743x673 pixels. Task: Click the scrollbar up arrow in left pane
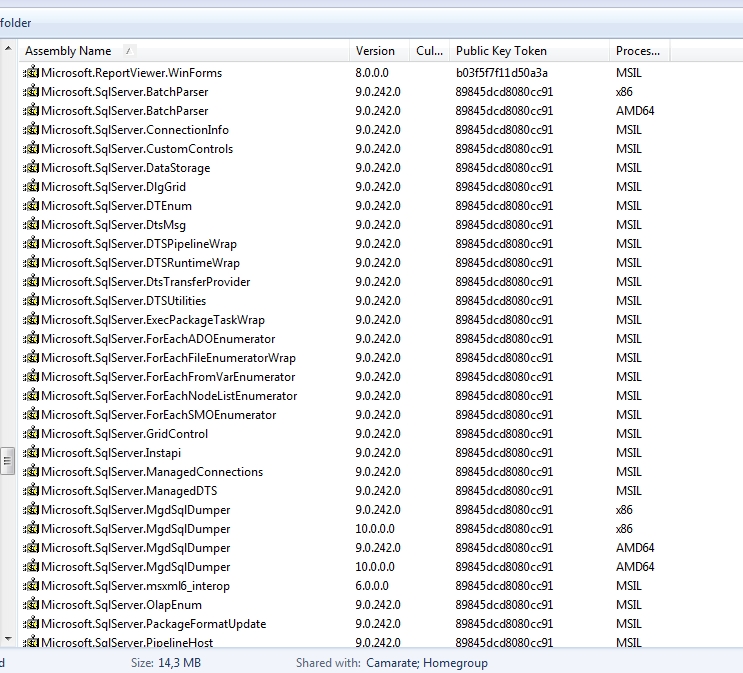coord(7,47)
